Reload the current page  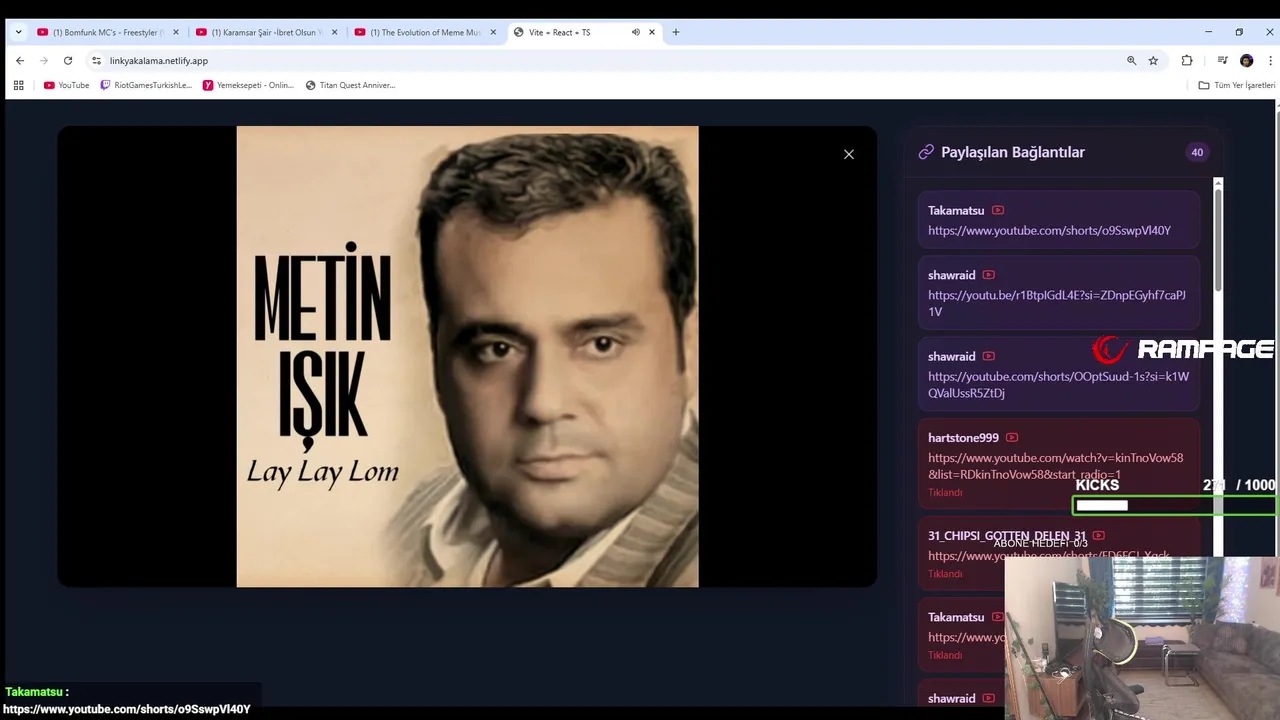coord(68,60)
